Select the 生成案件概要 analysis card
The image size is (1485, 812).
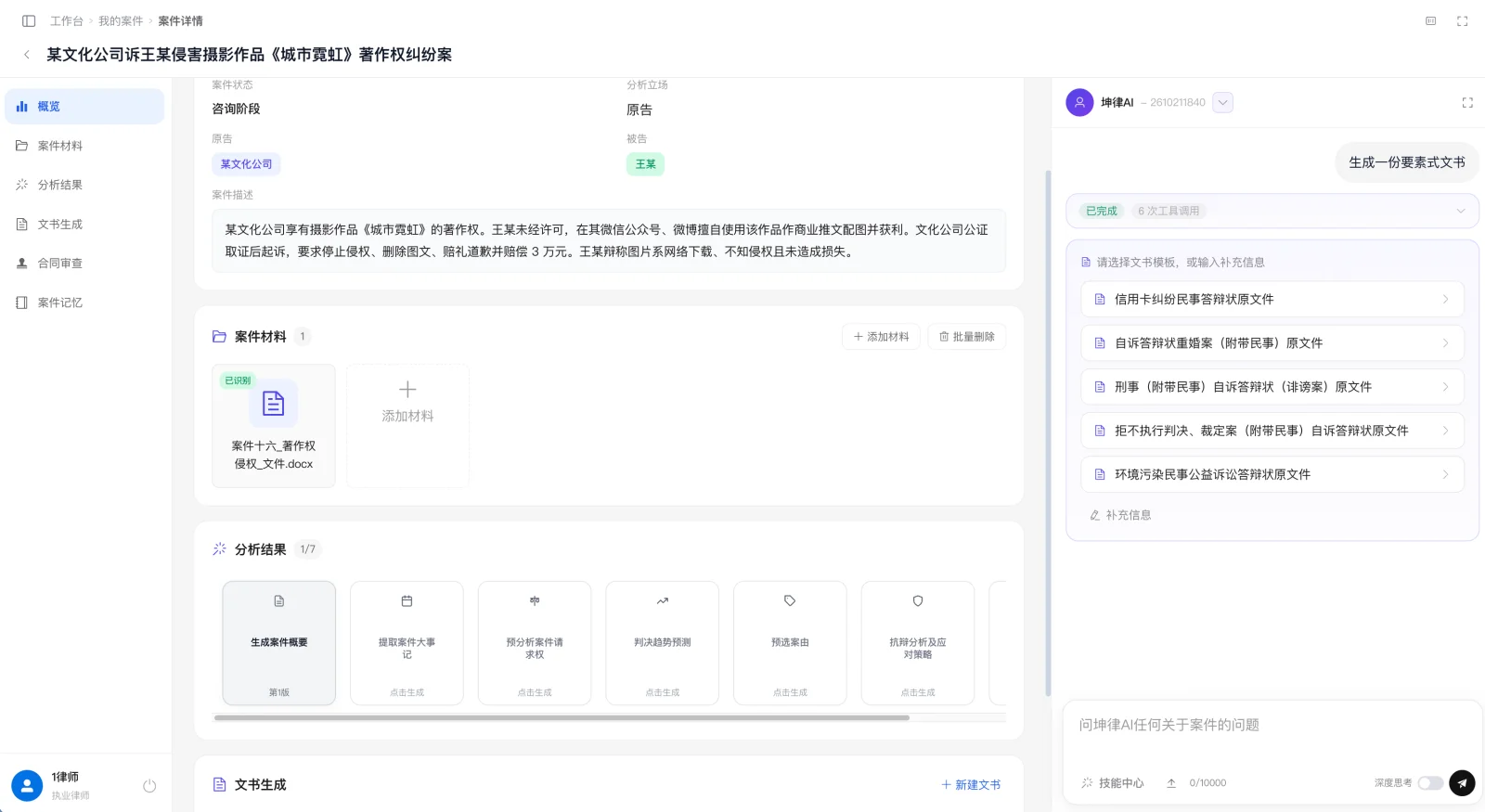[279, 643]
